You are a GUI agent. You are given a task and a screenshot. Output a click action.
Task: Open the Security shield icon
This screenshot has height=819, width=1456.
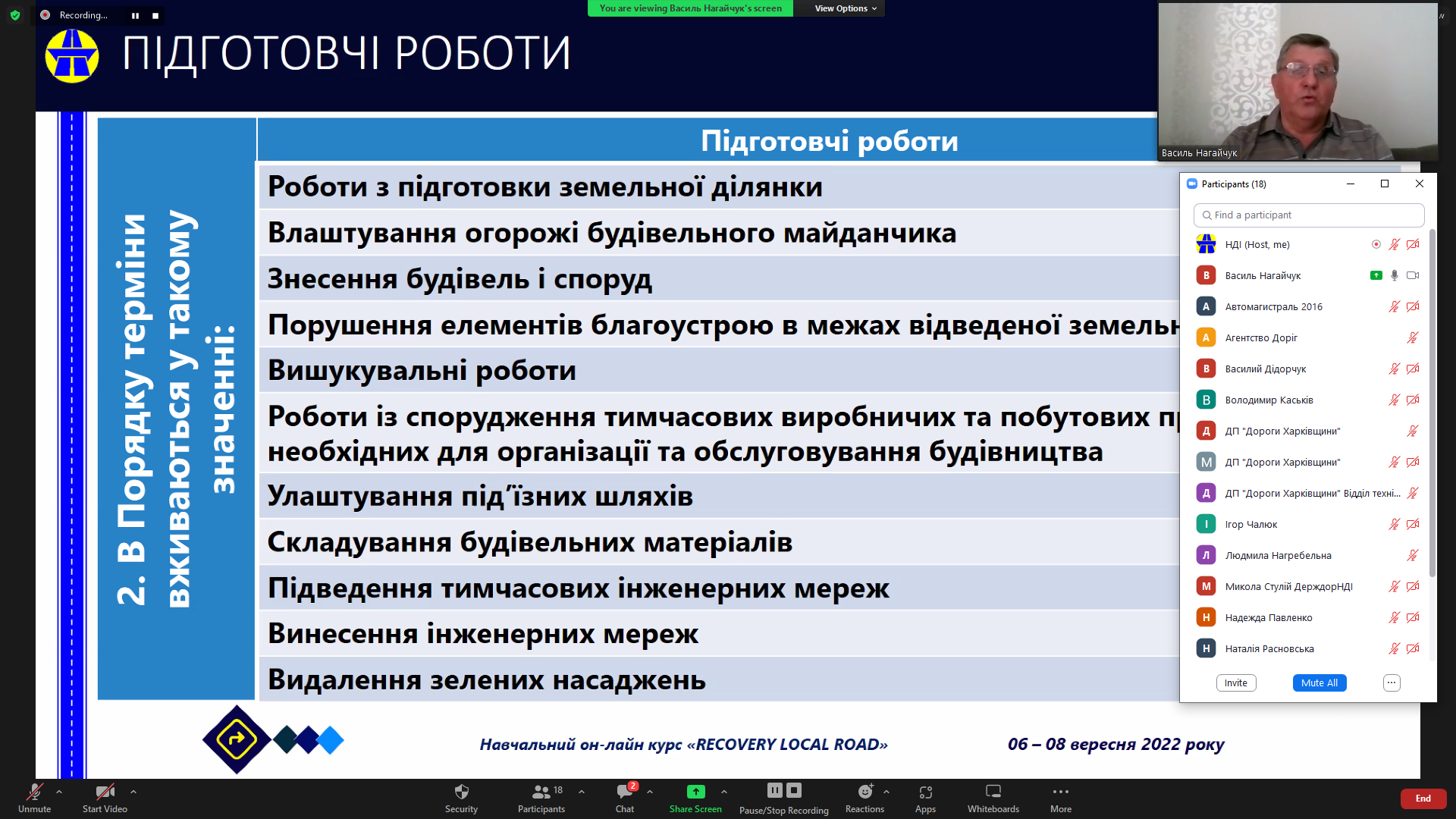[461, 792]
